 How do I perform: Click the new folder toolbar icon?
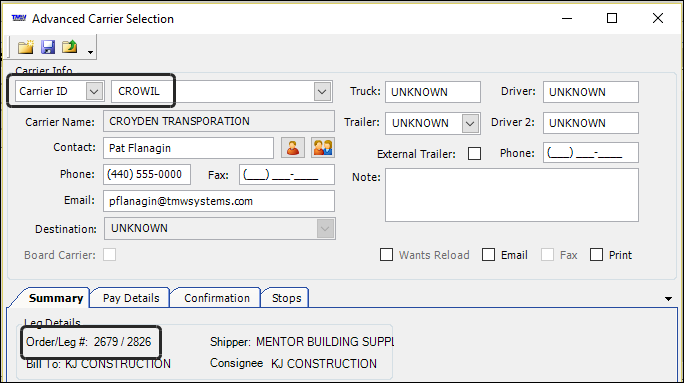click(26, 47)
